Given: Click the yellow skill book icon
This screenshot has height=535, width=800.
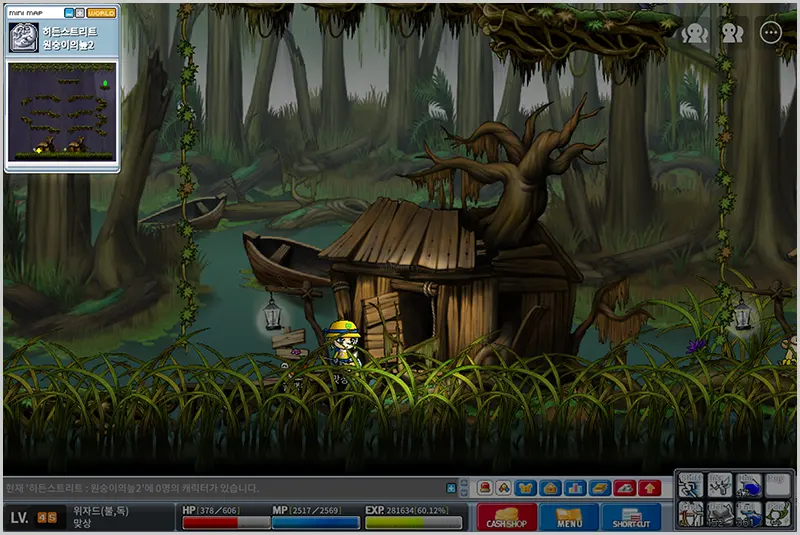Looking at the screenshot, I should [599, 488].
